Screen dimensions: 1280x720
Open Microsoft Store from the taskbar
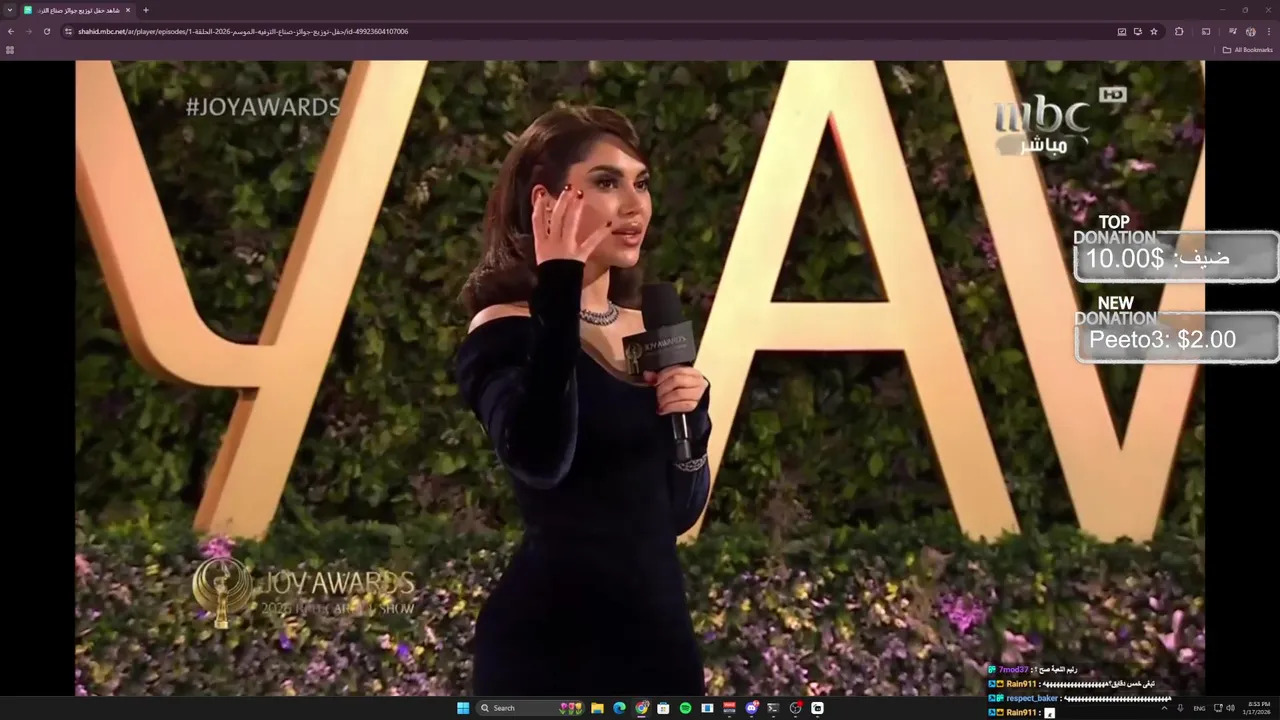point(663,708)
